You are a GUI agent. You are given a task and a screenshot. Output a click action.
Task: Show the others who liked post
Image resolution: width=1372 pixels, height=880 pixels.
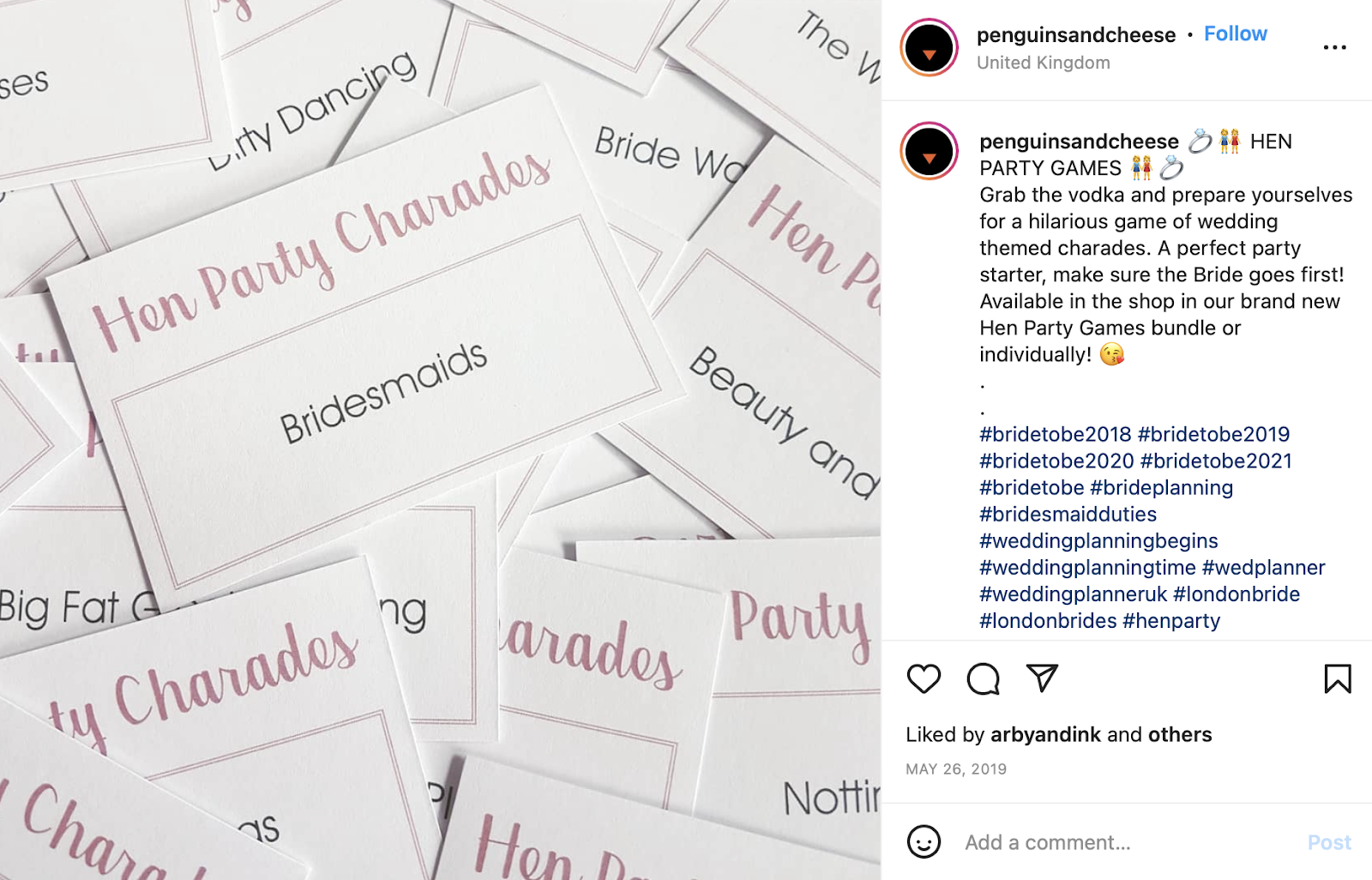click(x=1180, y=735)
